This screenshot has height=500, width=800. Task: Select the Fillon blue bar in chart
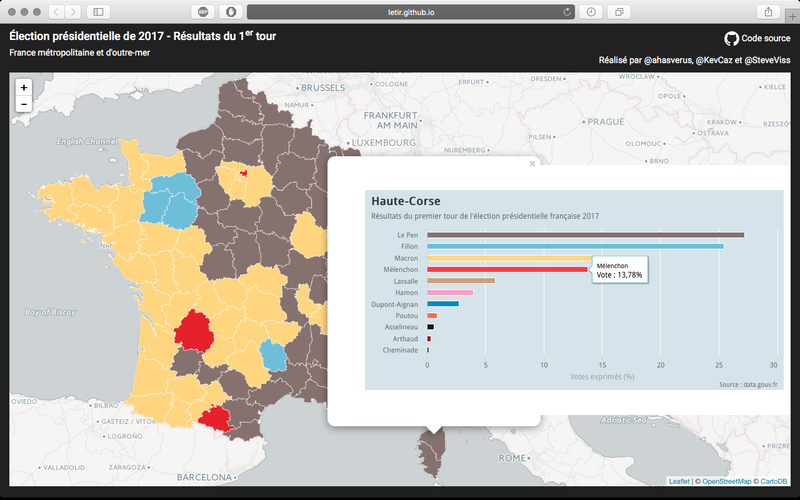coord(576,246)
